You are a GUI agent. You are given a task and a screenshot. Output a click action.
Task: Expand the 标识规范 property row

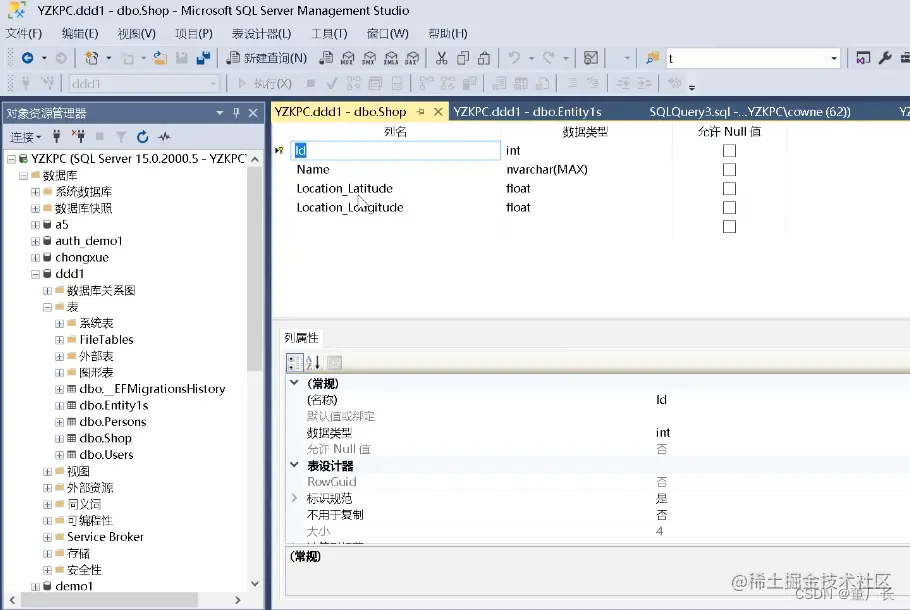tap(294, 498)
